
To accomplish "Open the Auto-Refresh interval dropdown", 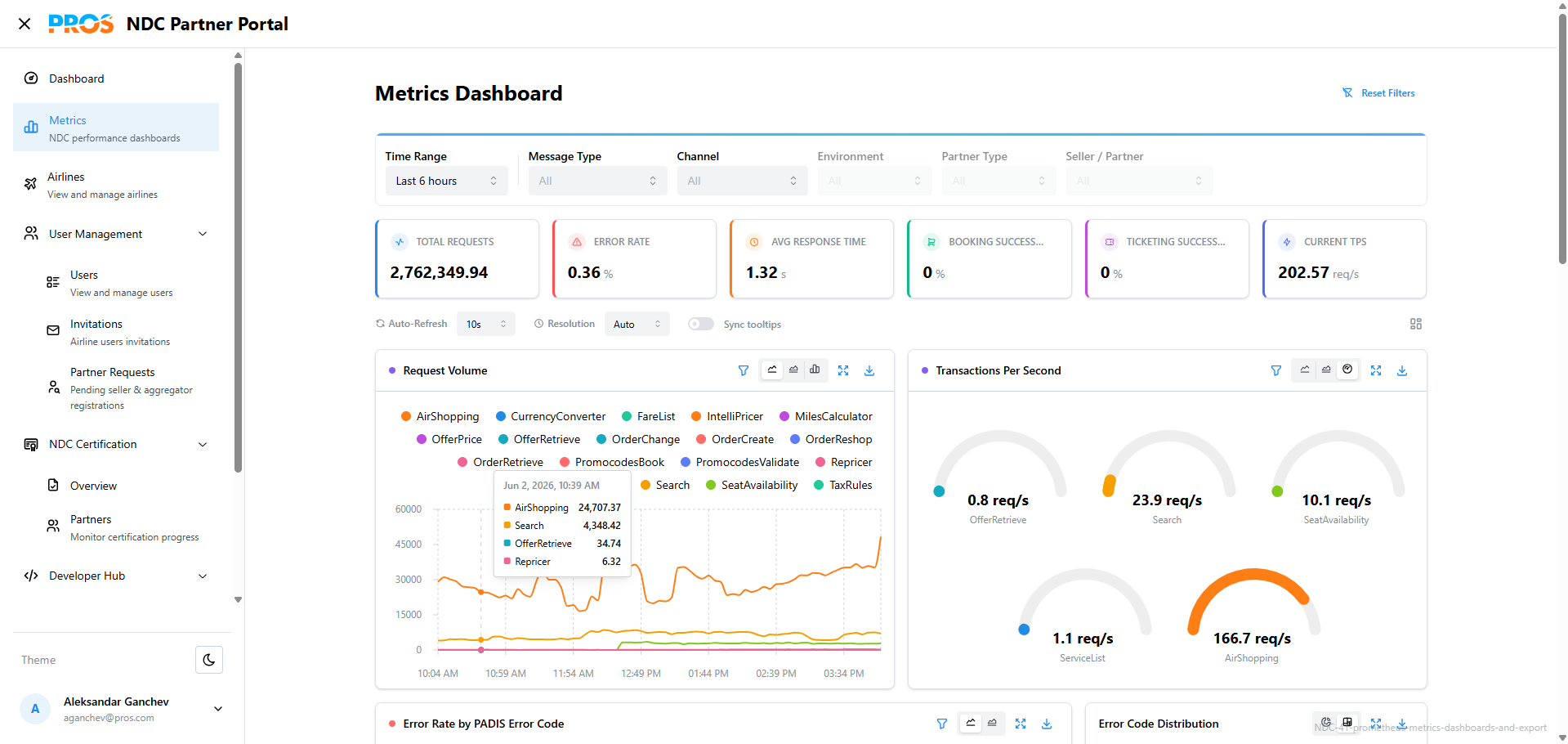I will point(485,324).
